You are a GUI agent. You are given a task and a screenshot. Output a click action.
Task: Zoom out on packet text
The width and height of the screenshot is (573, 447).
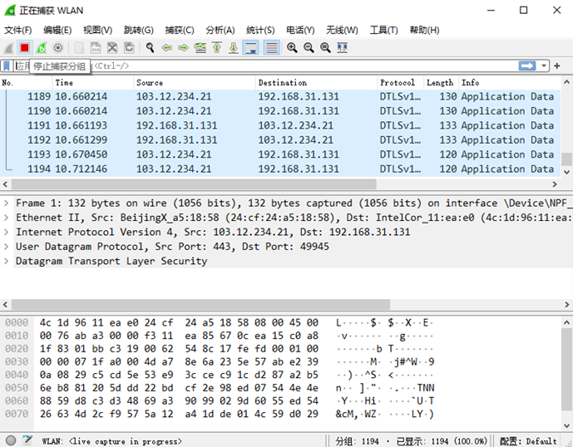click(309, 48)
